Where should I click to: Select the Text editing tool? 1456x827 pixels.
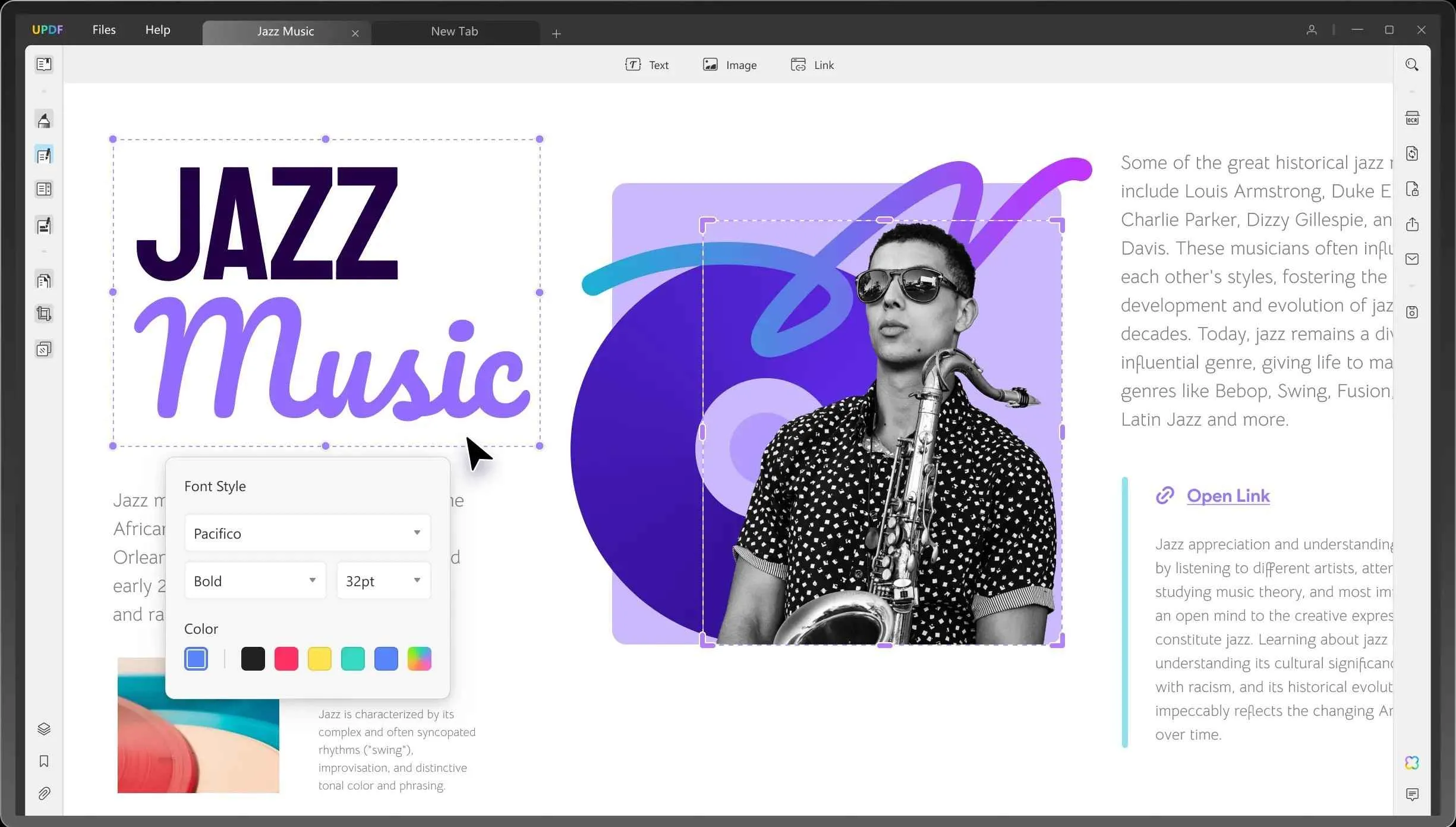647,65
